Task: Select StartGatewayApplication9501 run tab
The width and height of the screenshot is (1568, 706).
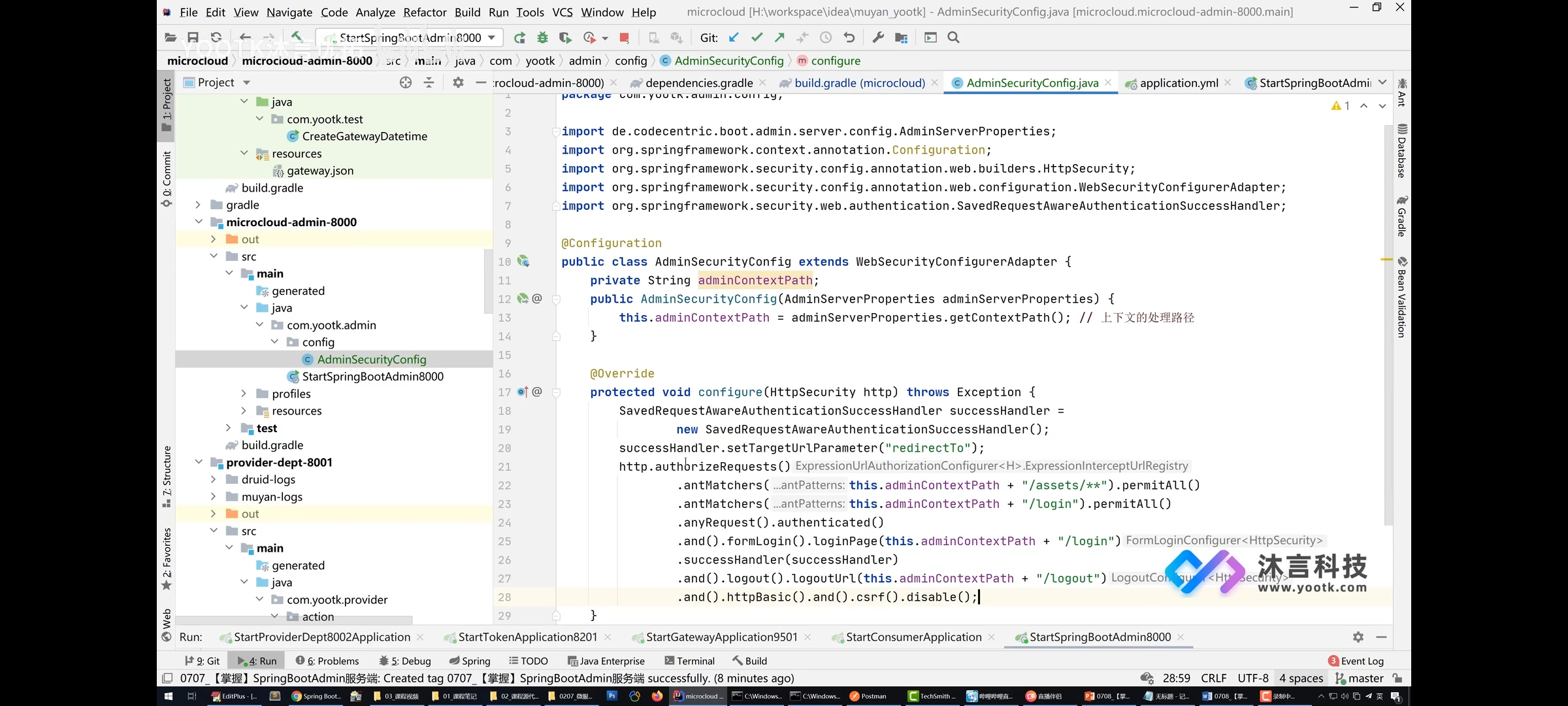Action: (x=721, y=637)
